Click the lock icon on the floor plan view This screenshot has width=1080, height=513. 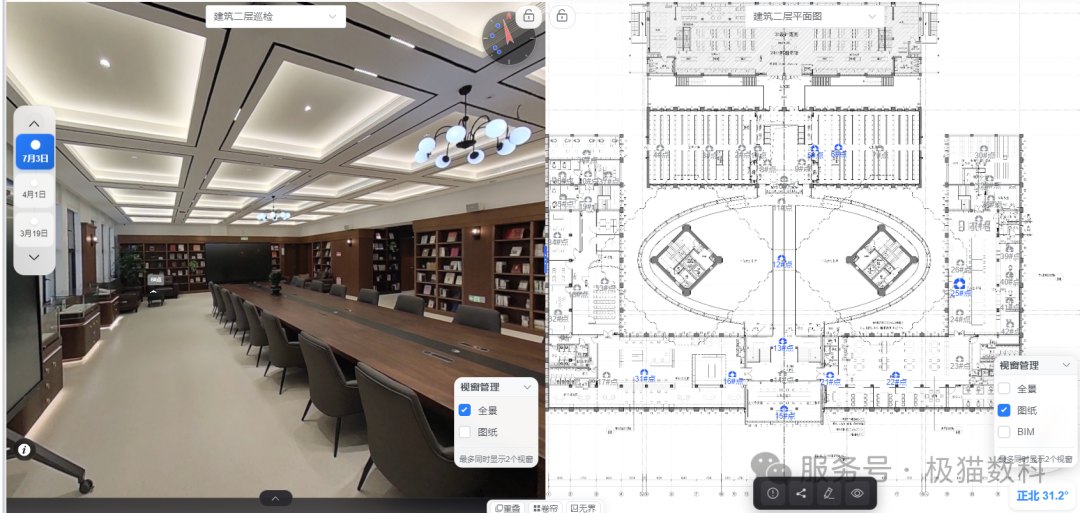(562, 15)
